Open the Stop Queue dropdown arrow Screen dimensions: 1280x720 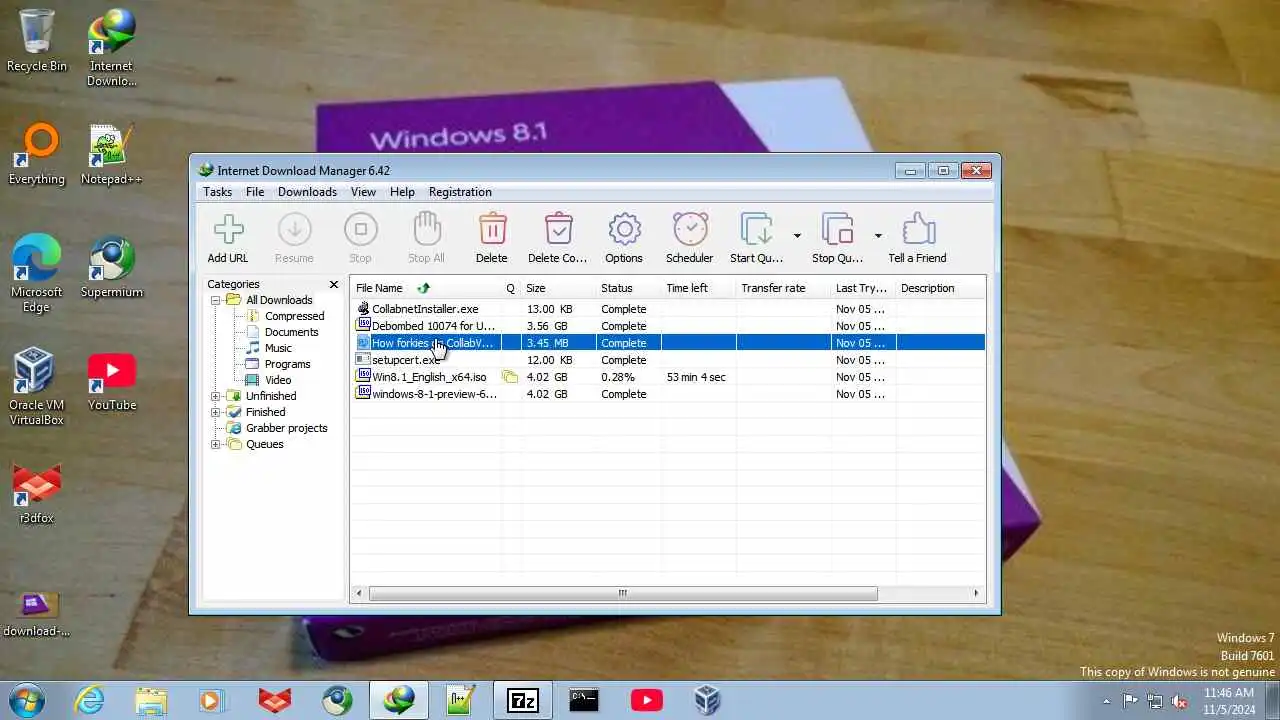pyautogui.click(x=878, y=236)
